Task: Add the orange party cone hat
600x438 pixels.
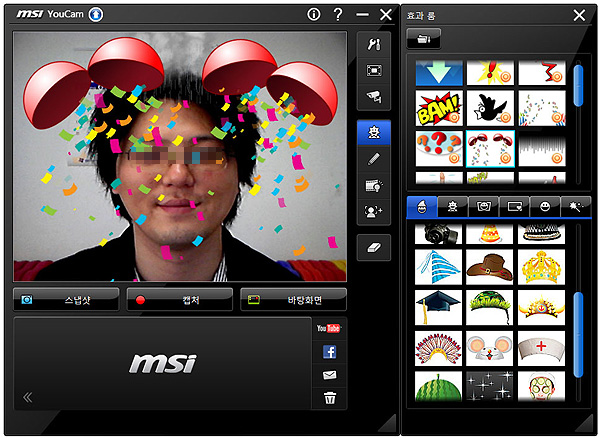Action: [489, 234]
